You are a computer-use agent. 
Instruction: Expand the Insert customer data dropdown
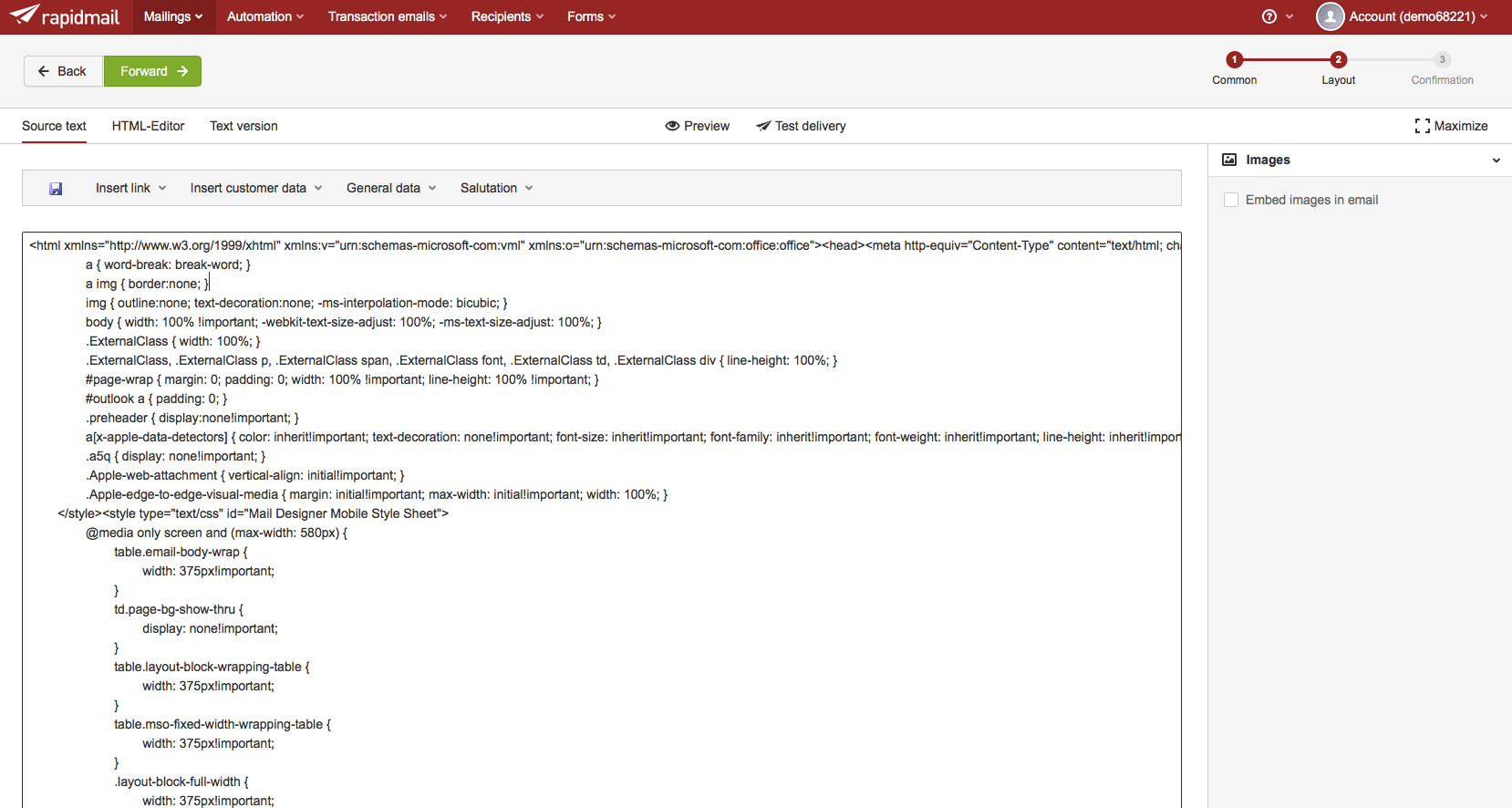[256, 188]
